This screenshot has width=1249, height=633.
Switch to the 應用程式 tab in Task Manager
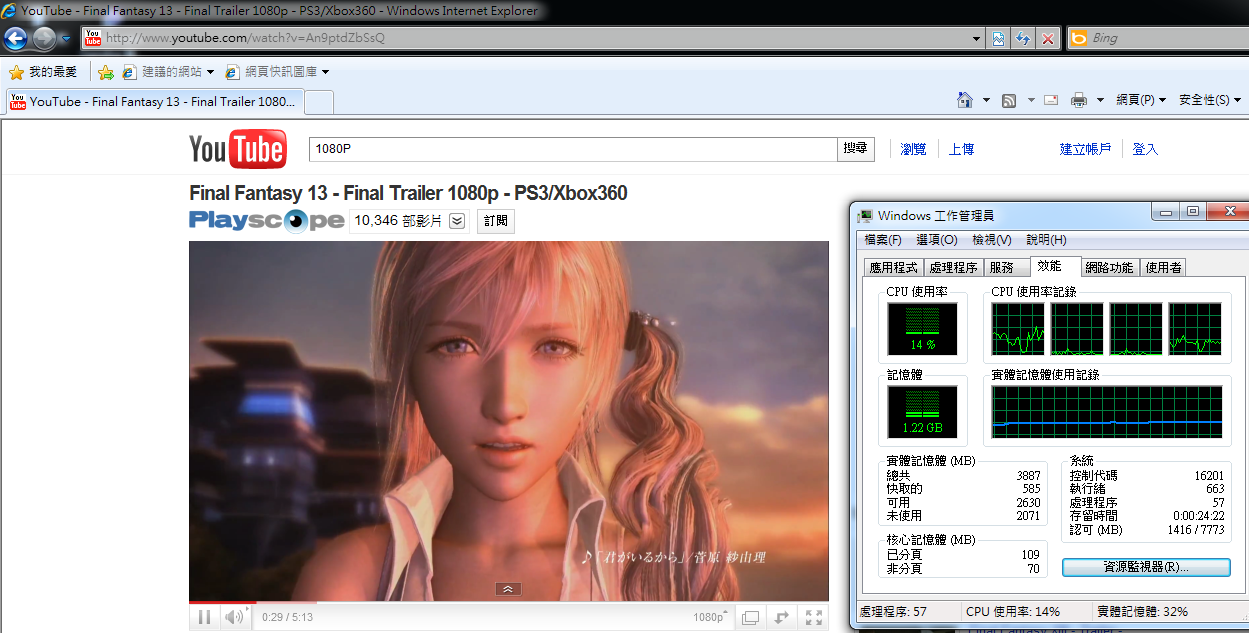(x=893, y=267)
